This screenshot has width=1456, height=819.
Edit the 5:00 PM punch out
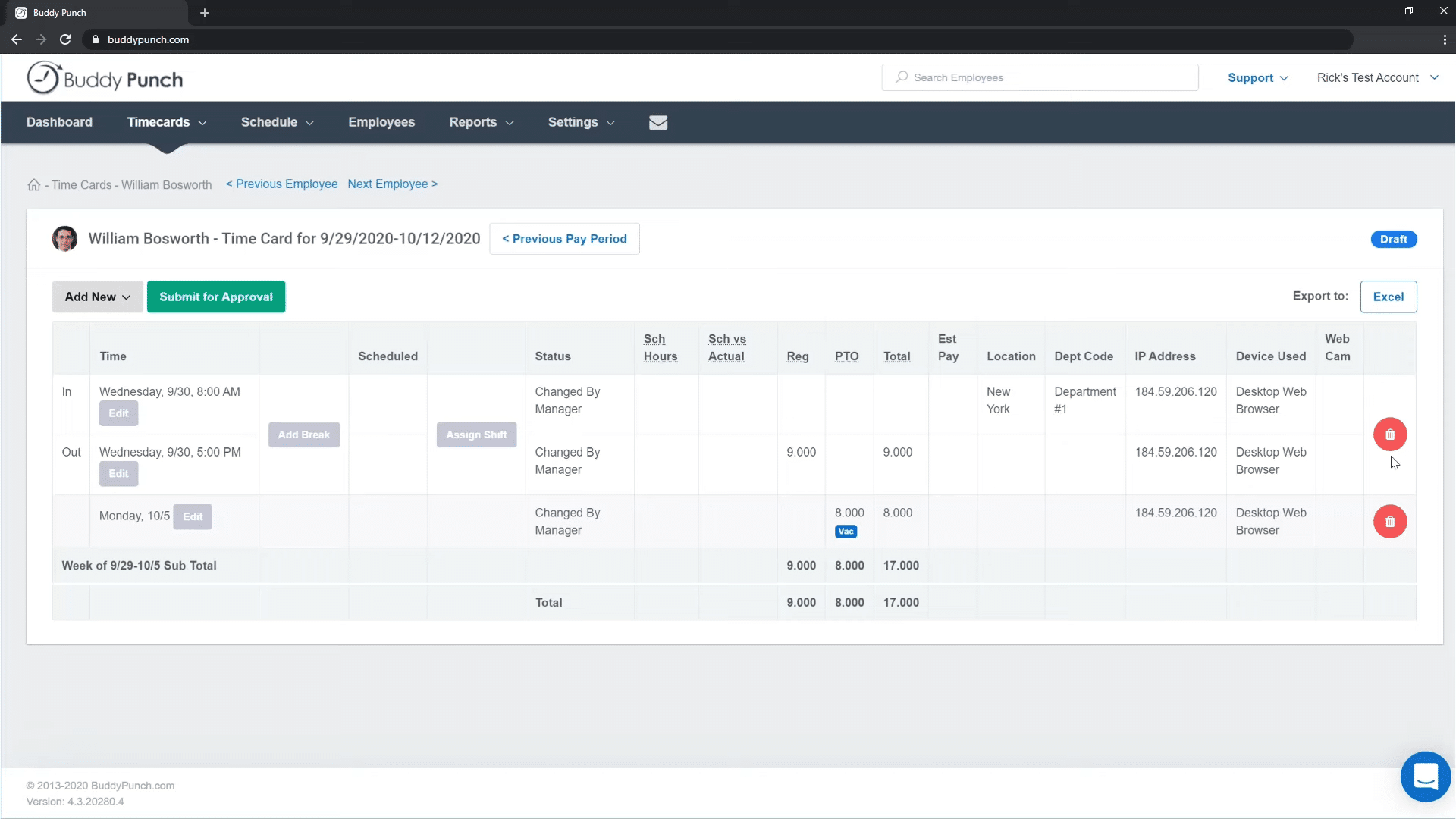point(118,474)
